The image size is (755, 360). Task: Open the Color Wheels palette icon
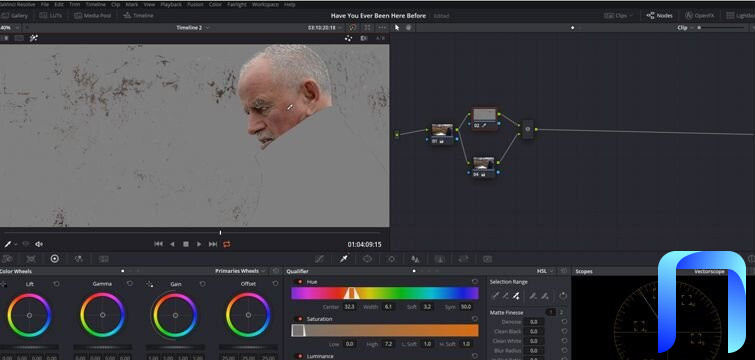point(54,259)
